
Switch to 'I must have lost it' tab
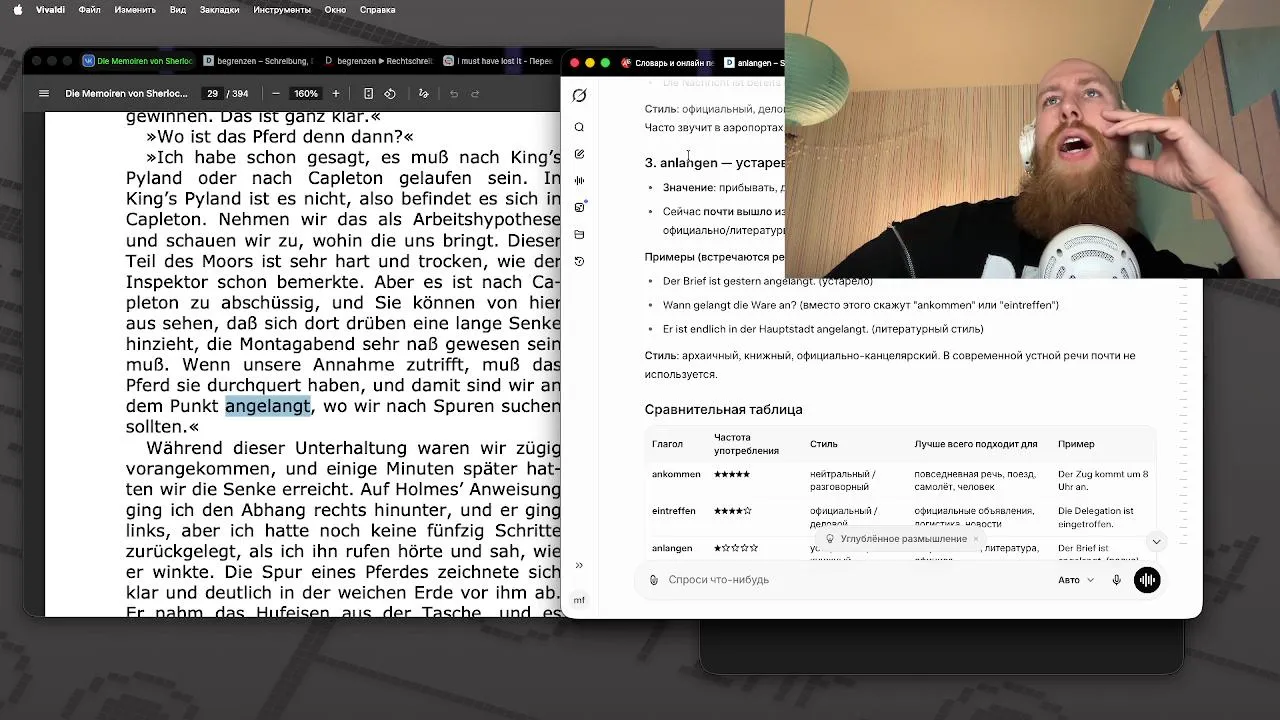point(498,61)
